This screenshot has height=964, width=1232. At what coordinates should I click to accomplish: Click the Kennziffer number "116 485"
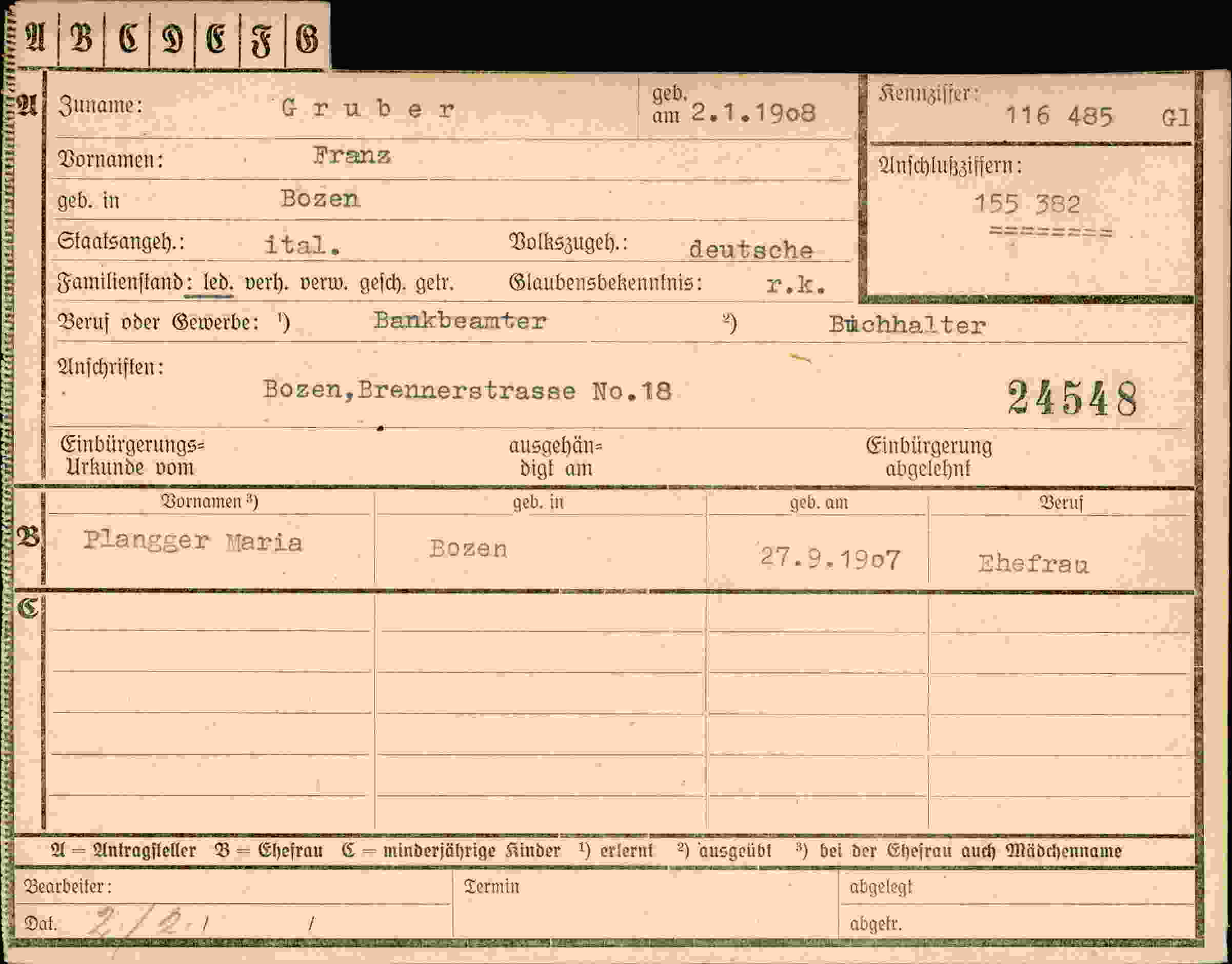[x=1059, y=116]
